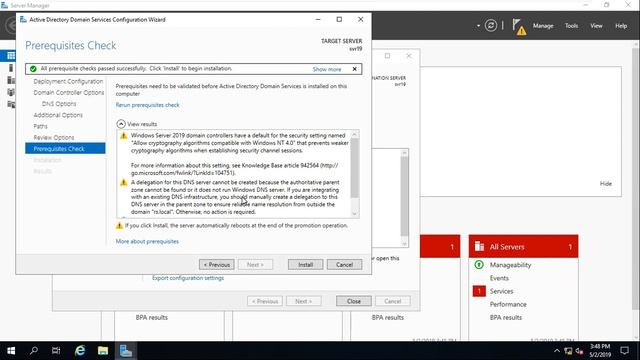Select Additional Options wizard step
This screenshot has width=640, height=360.
pyautogui.click(x=58, y=115)
